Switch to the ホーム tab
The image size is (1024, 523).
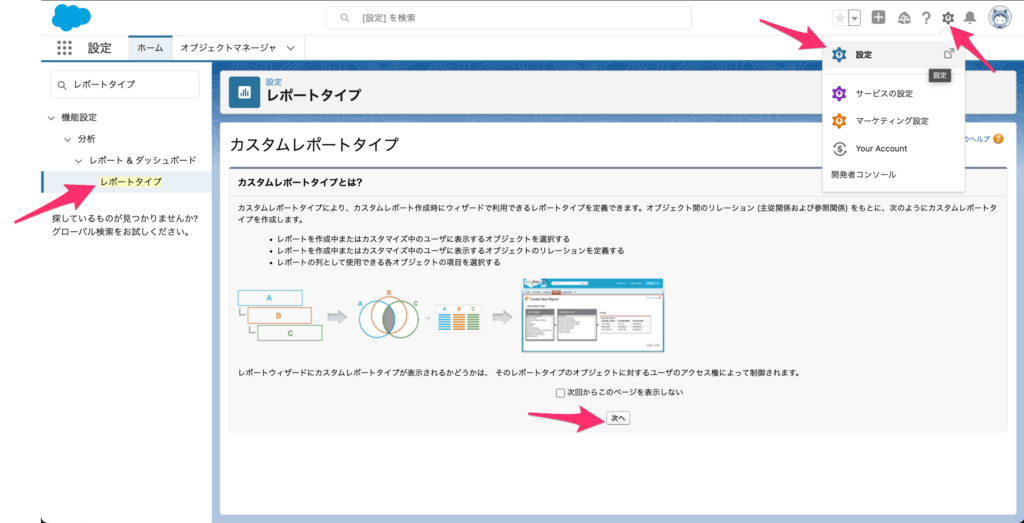tap(150, 48)
